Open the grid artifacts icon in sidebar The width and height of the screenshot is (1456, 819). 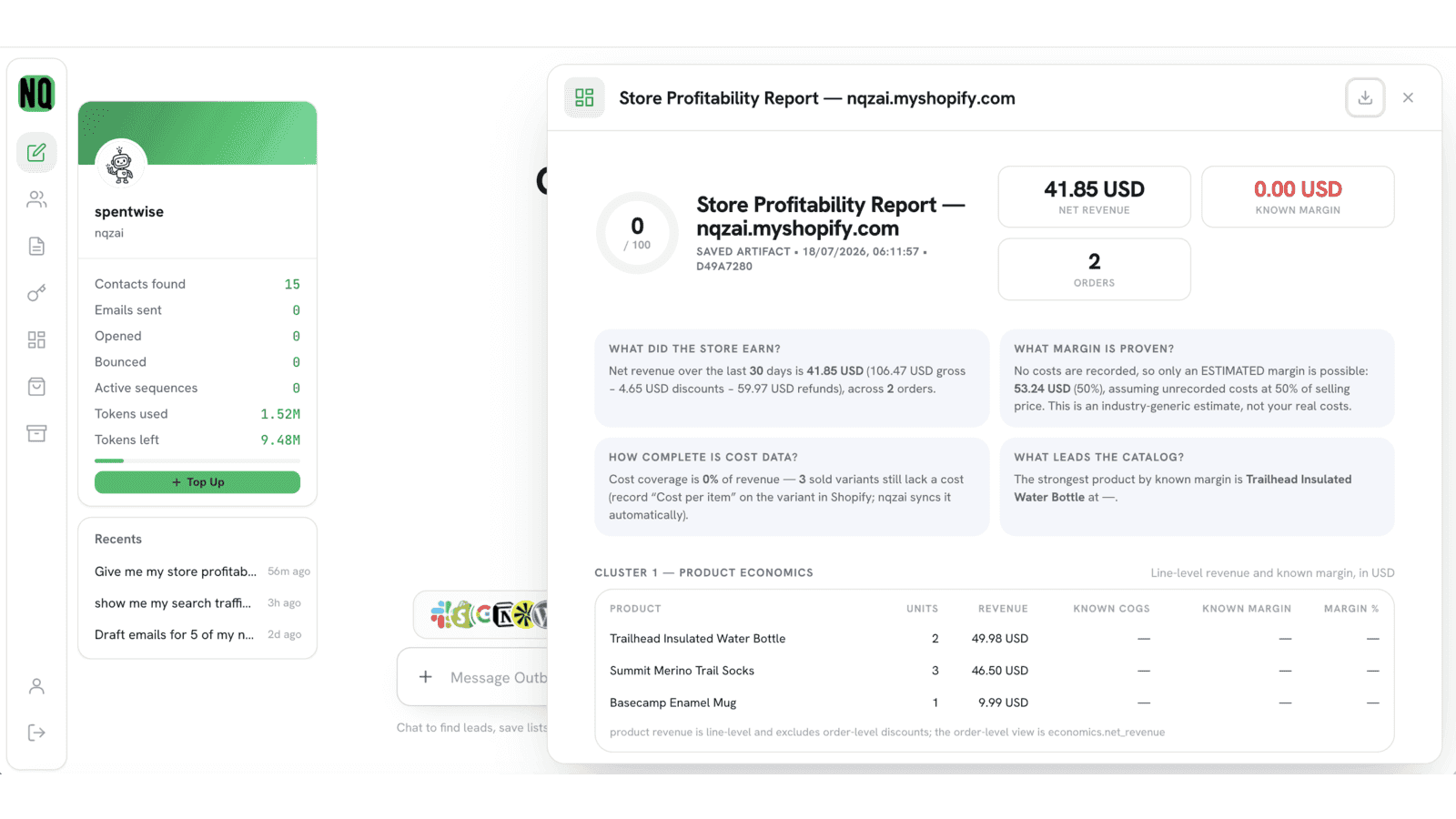pos(36,339)
